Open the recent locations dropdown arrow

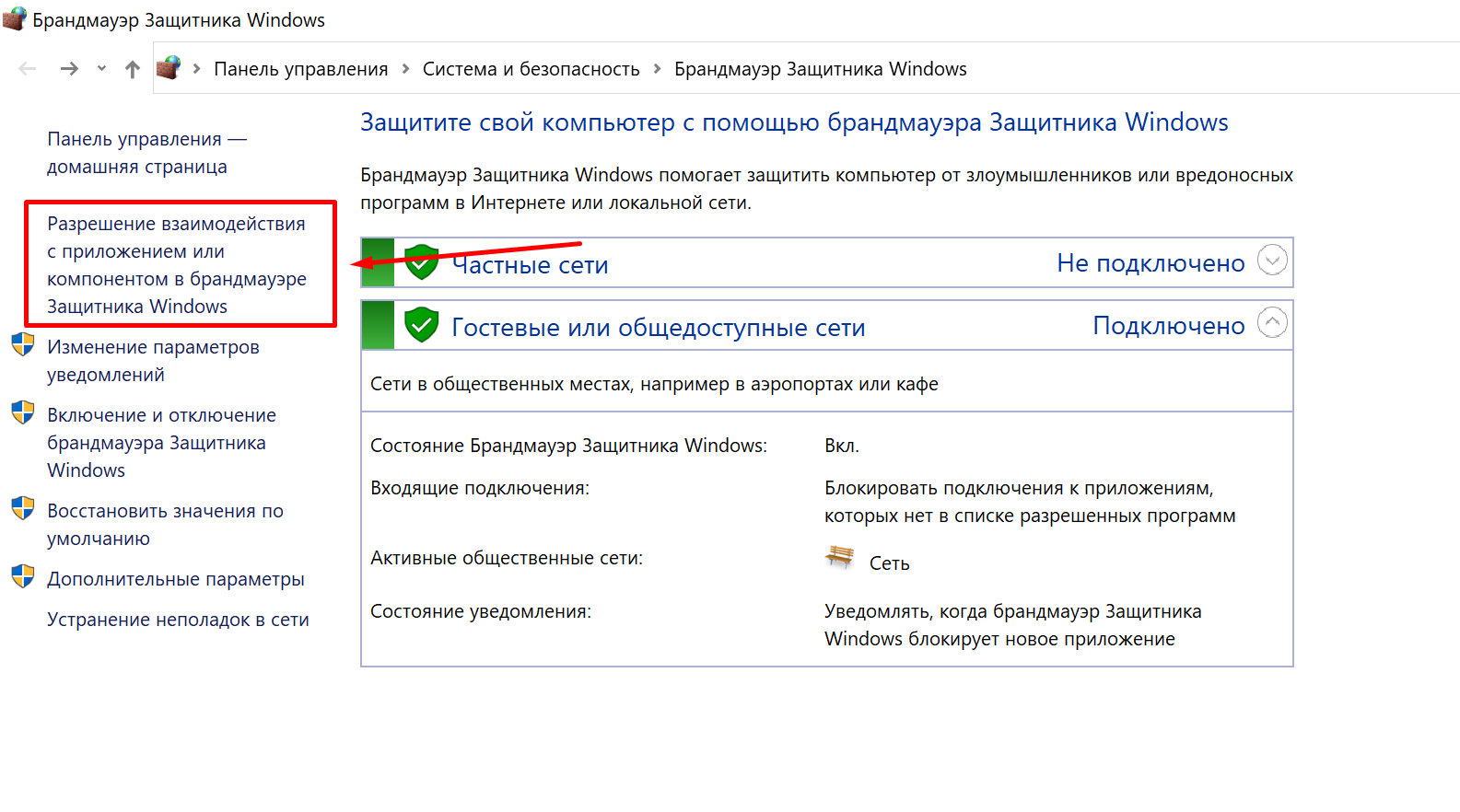click(x=101, y=68)
